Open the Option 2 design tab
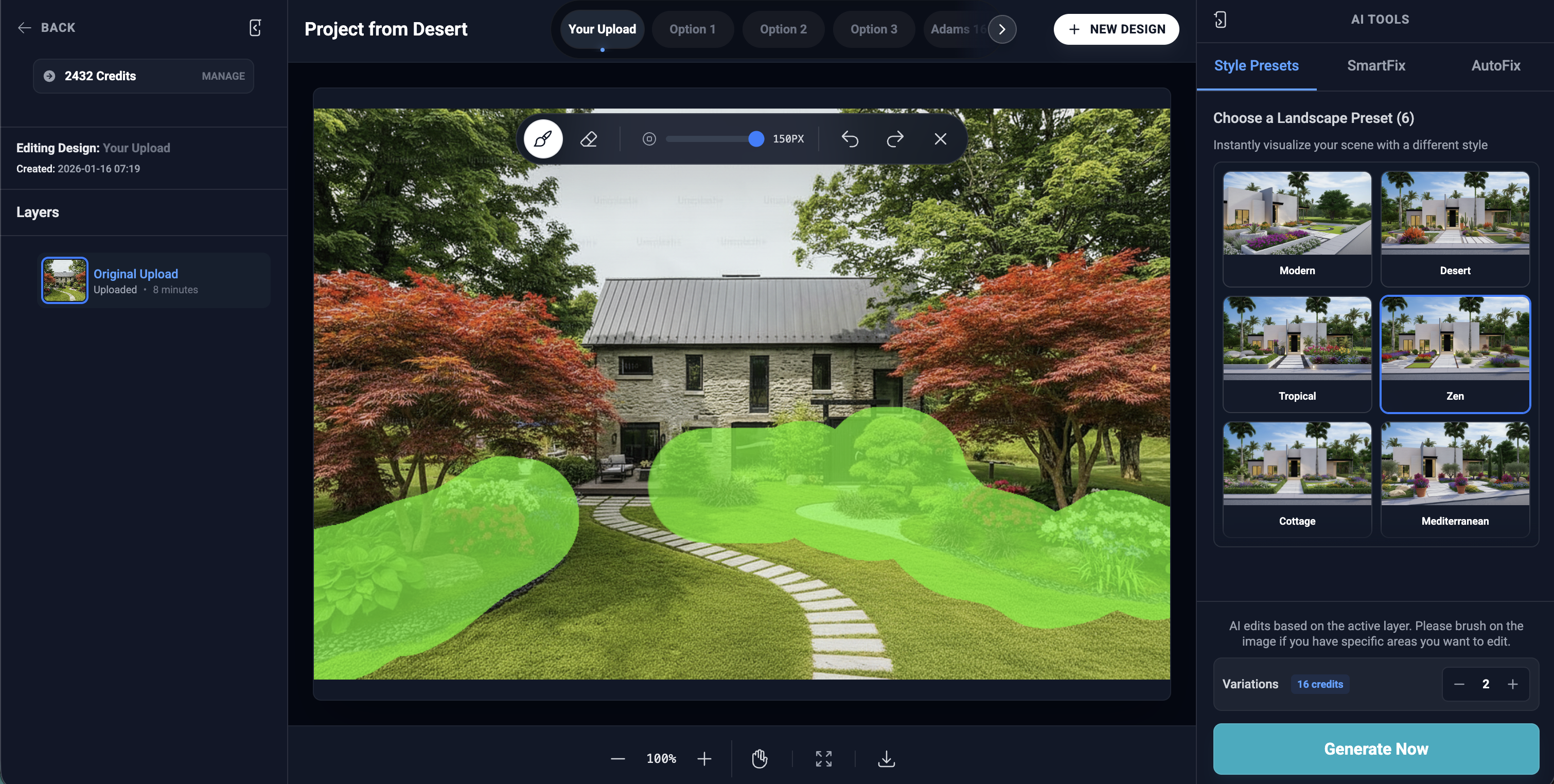 coord(783,29)
